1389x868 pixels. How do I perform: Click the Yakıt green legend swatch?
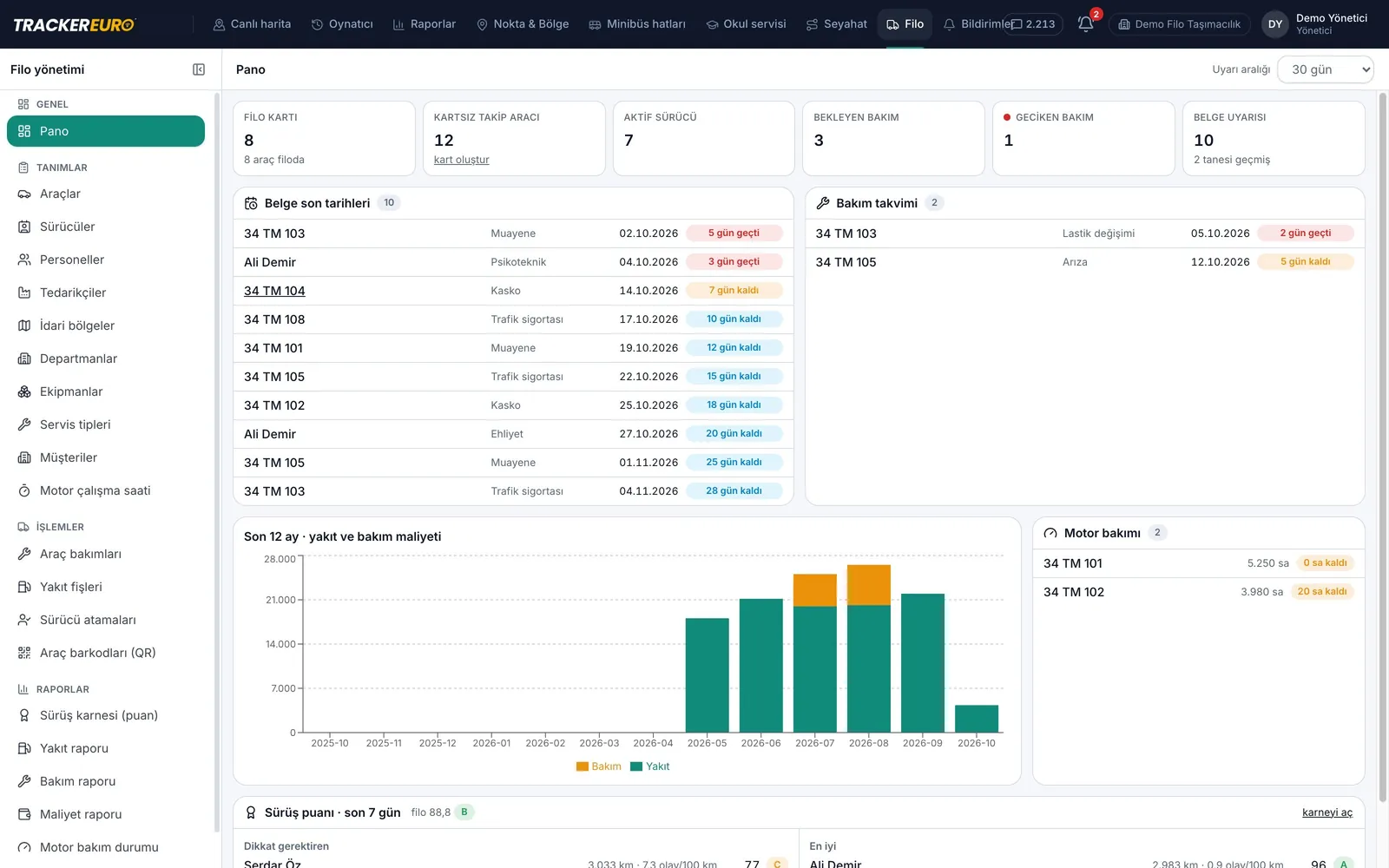(x=636, y=766)
